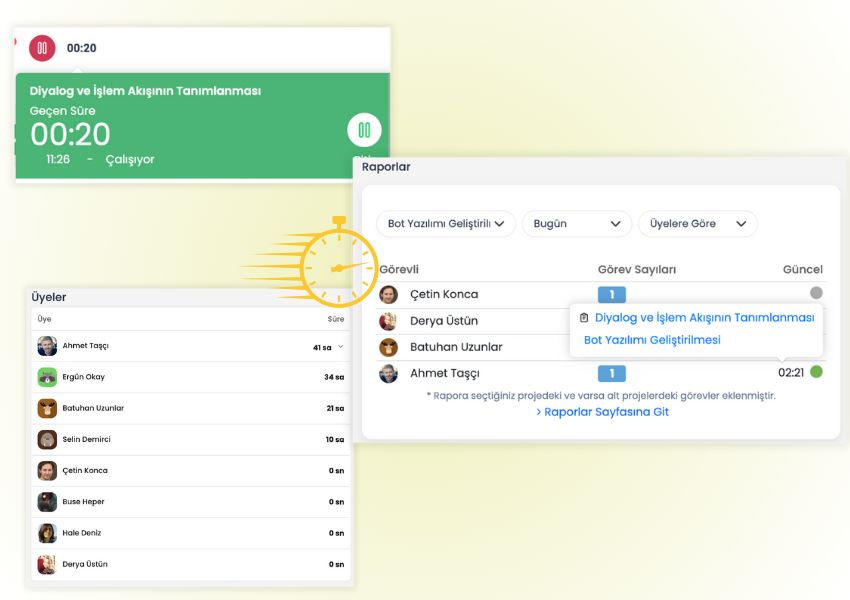850x600 pixels.
Task: Click Selin Demirci's avatar in members list
Action: (47, 439)
